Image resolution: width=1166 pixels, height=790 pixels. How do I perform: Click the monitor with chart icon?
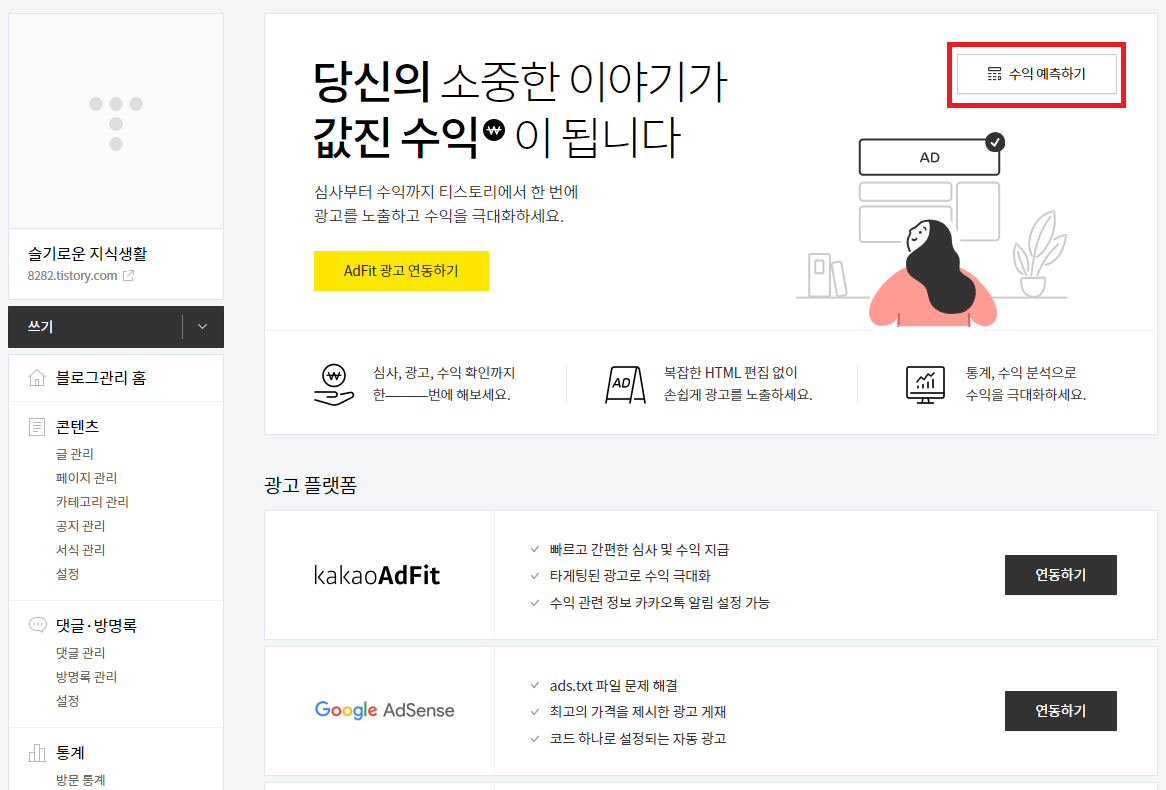coord(925,385)
